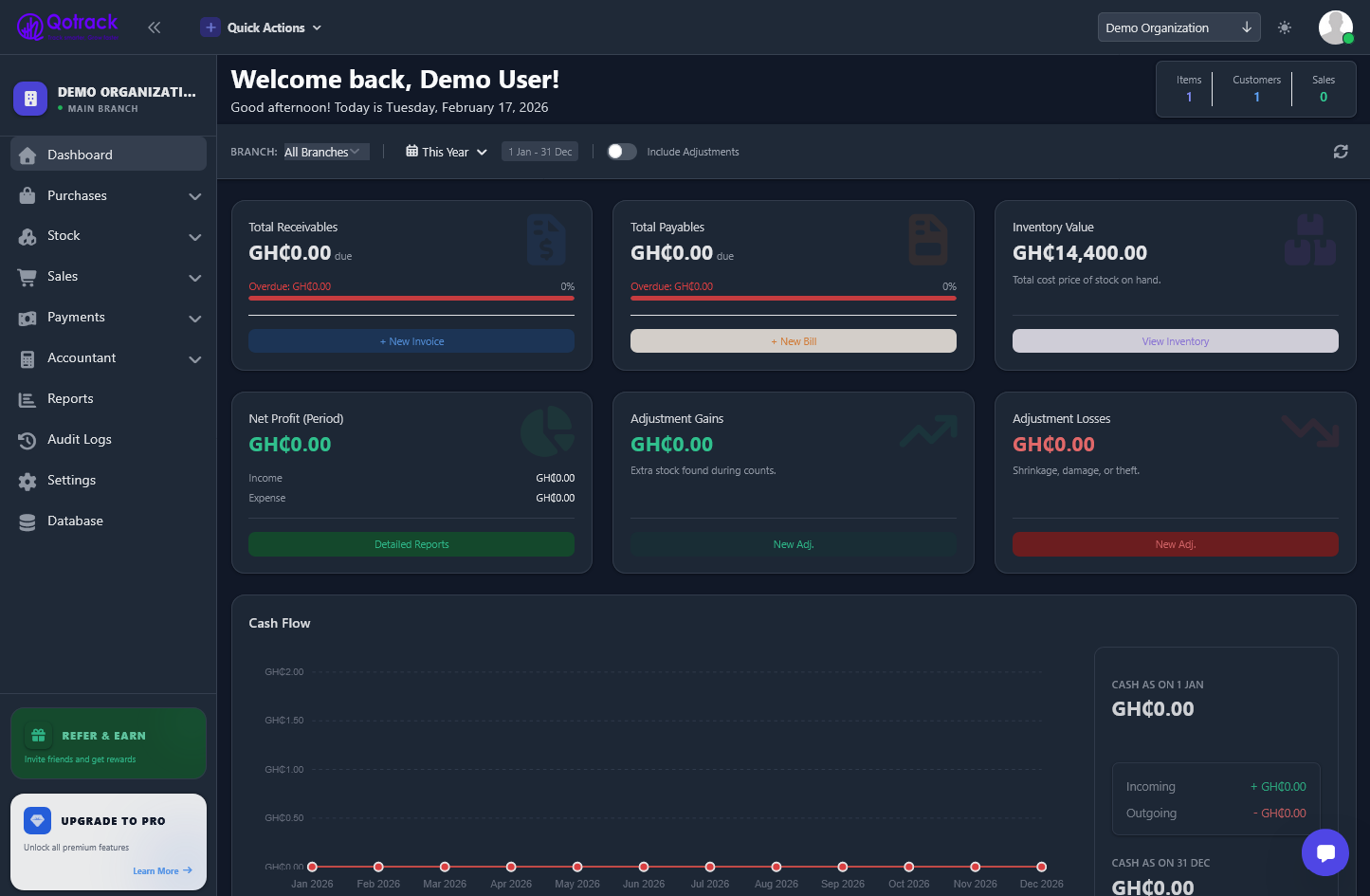Click New Adj. under Adjustment Gains
The width and height of the screenshot is (1370, 896).
tap(794, 544)
